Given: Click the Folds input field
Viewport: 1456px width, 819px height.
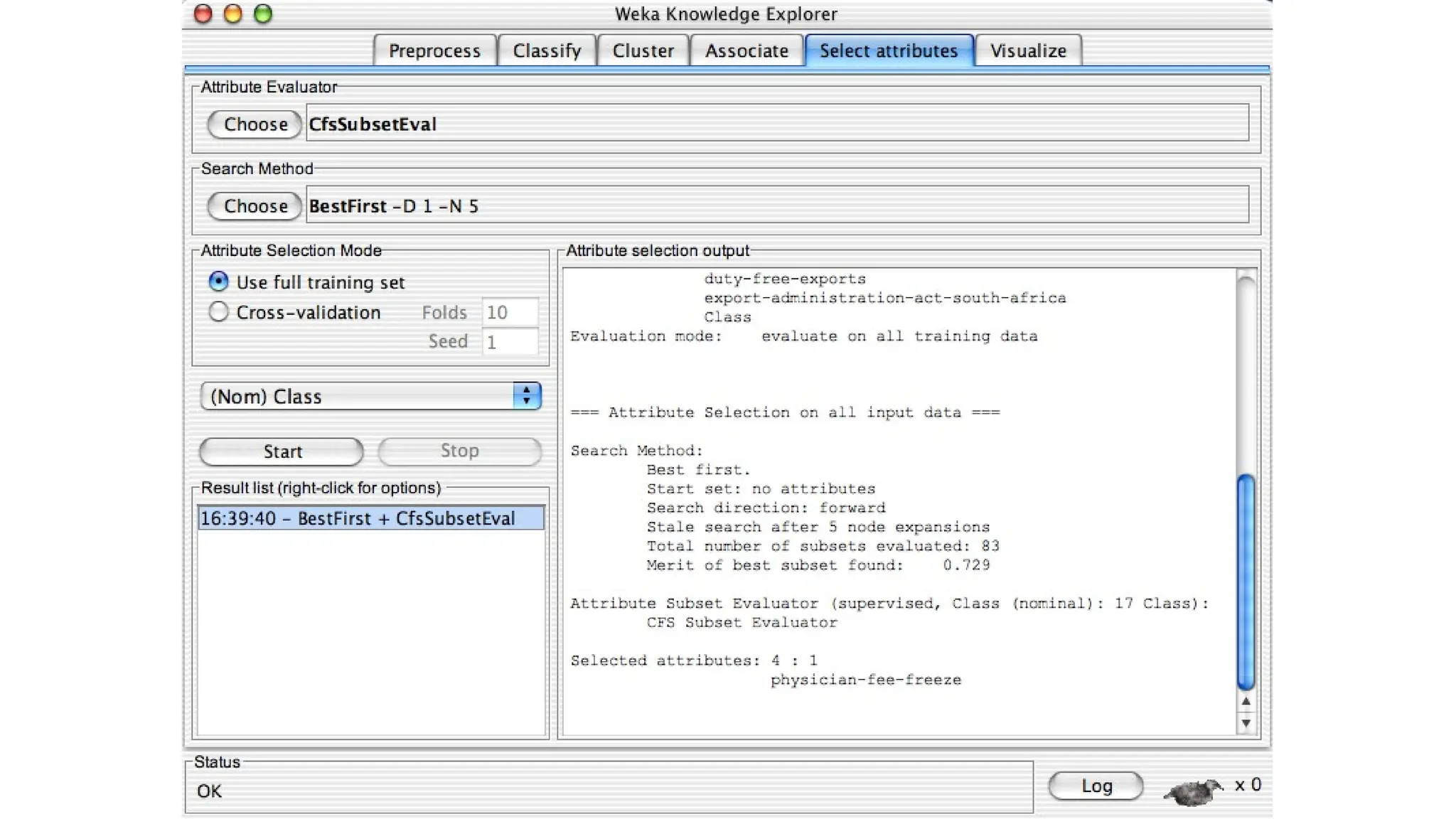Looking at the screenshot, I should pyautogui.click(x=510, y=312).
